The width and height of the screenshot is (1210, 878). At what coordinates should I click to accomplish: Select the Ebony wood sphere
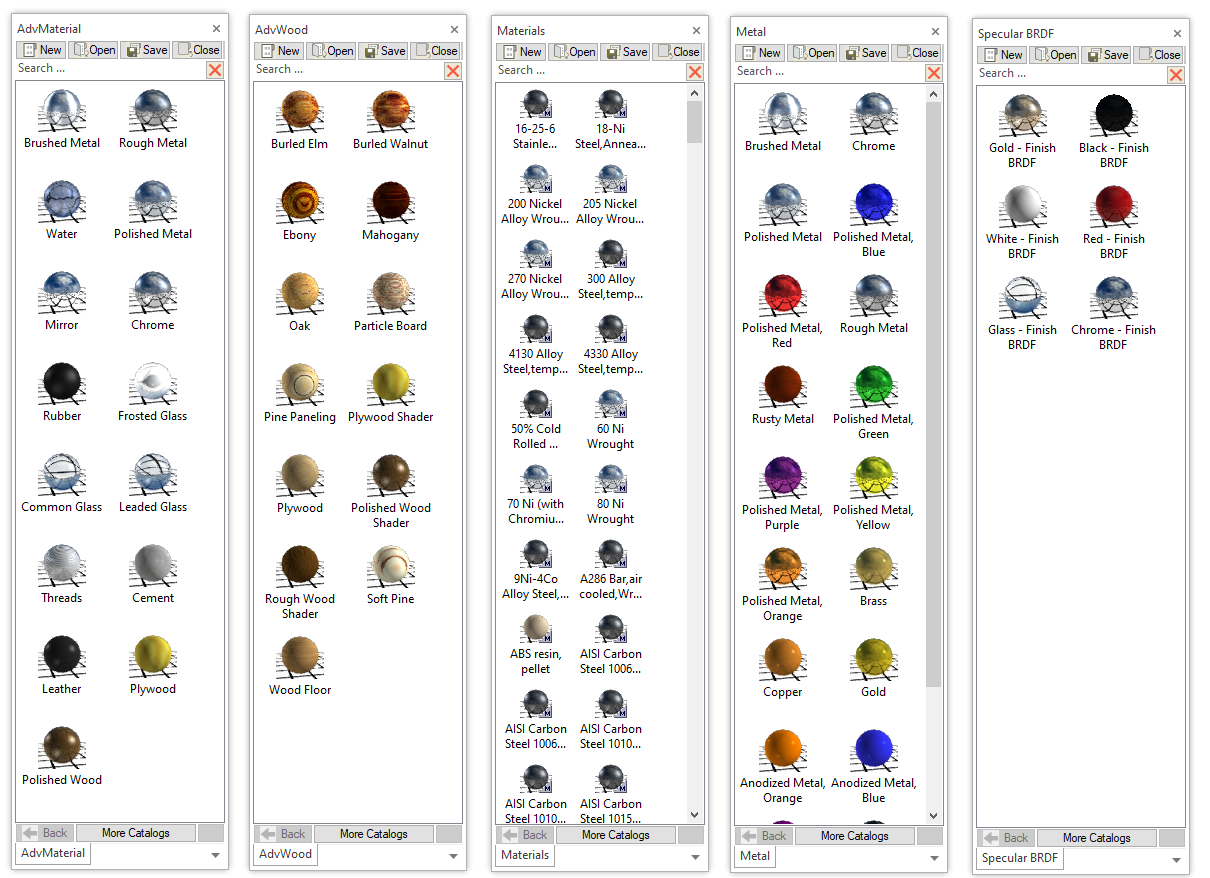pyautogui.click(x=300, y=211)
